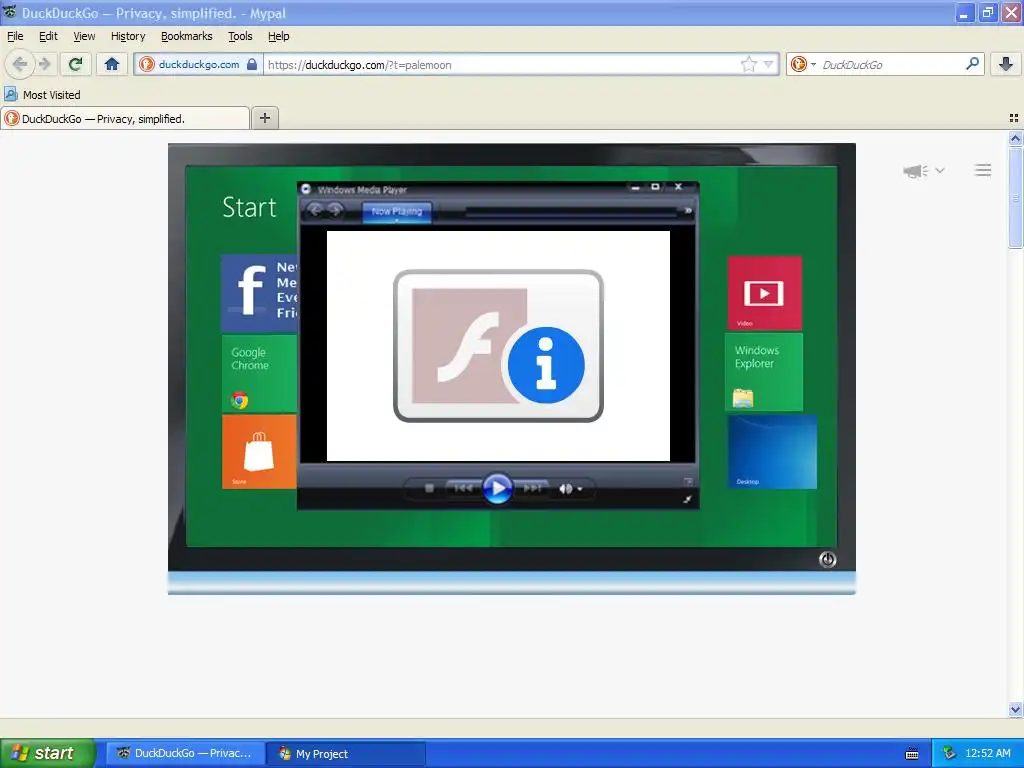Expand media player tabs double-arrow
This screenshot has width=1024, height=768.
688,210
